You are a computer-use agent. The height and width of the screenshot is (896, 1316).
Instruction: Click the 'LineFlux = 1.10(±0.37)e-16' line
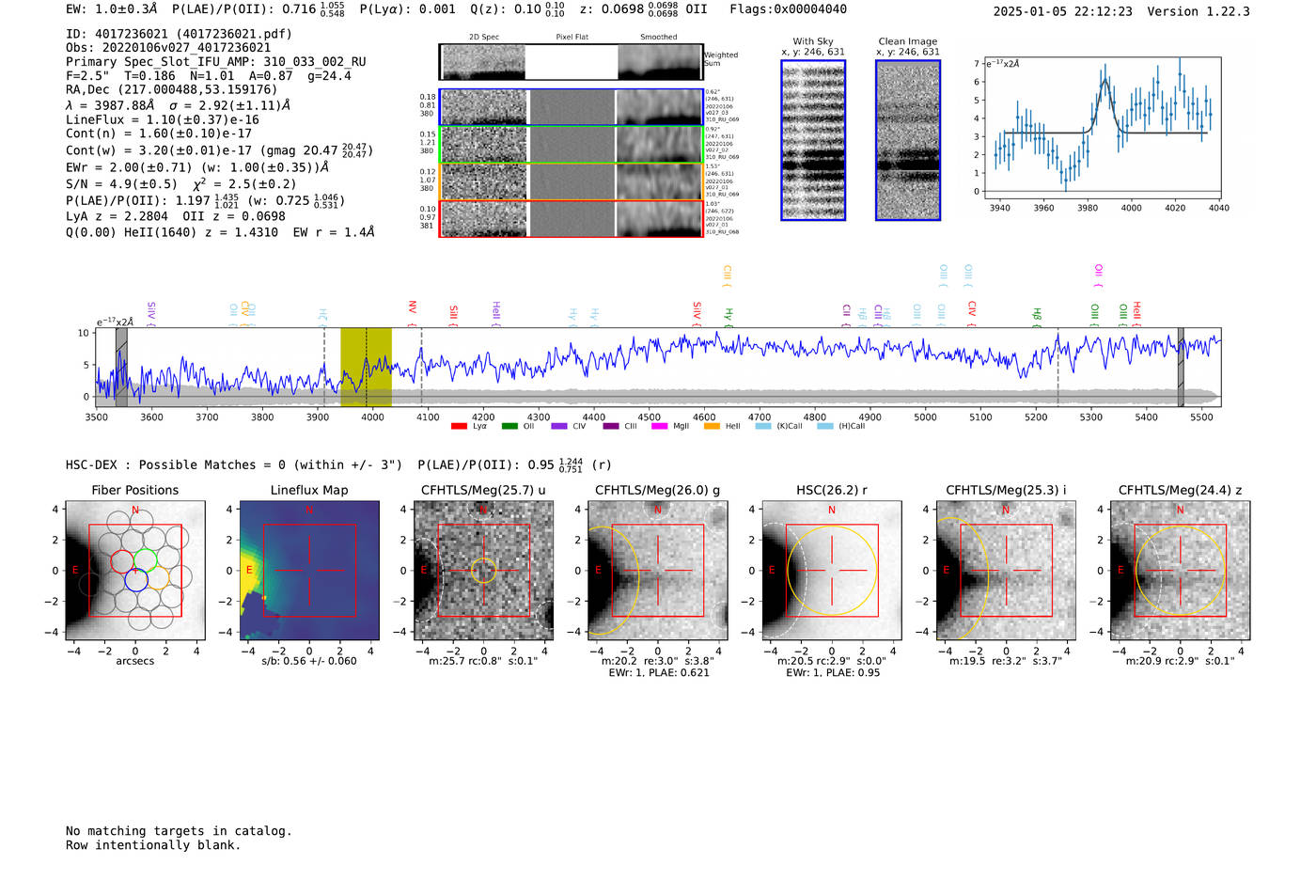[162, 120]
